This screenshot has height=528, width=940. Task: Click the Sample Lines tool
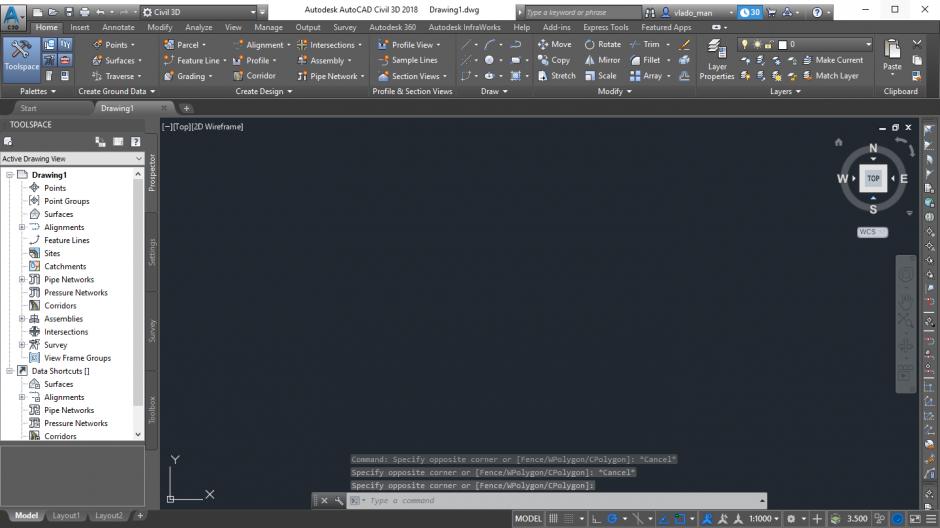click(408, 61)
